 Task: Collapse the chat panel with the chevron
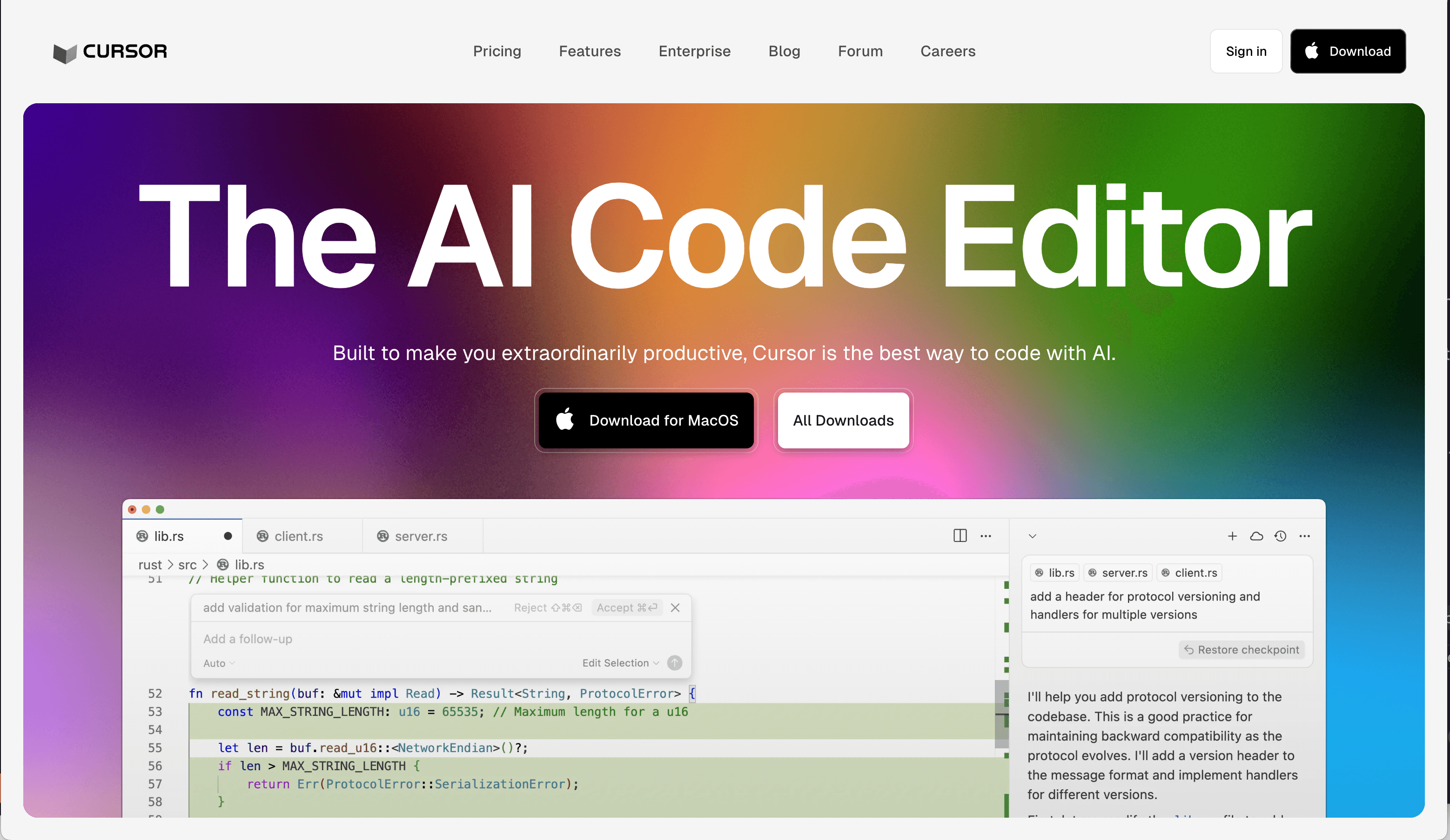click(x=1032, y=535)
